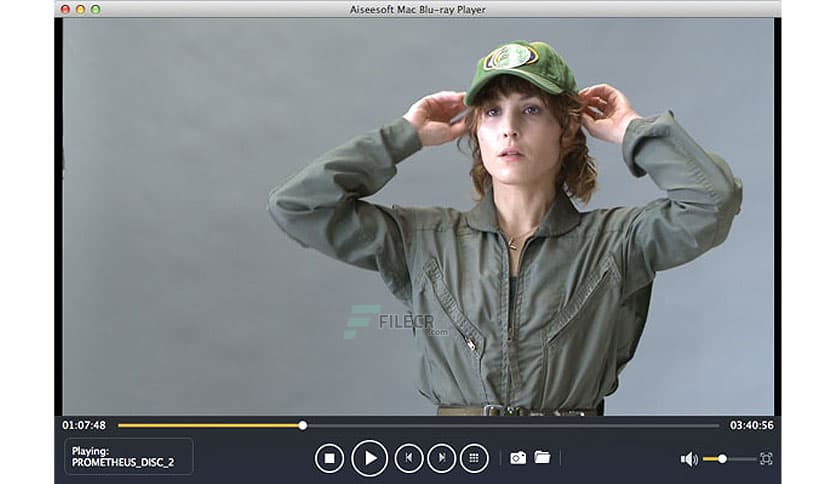Skip to the previous chapter
Screen dimensions: 836x484
[409, 458]
